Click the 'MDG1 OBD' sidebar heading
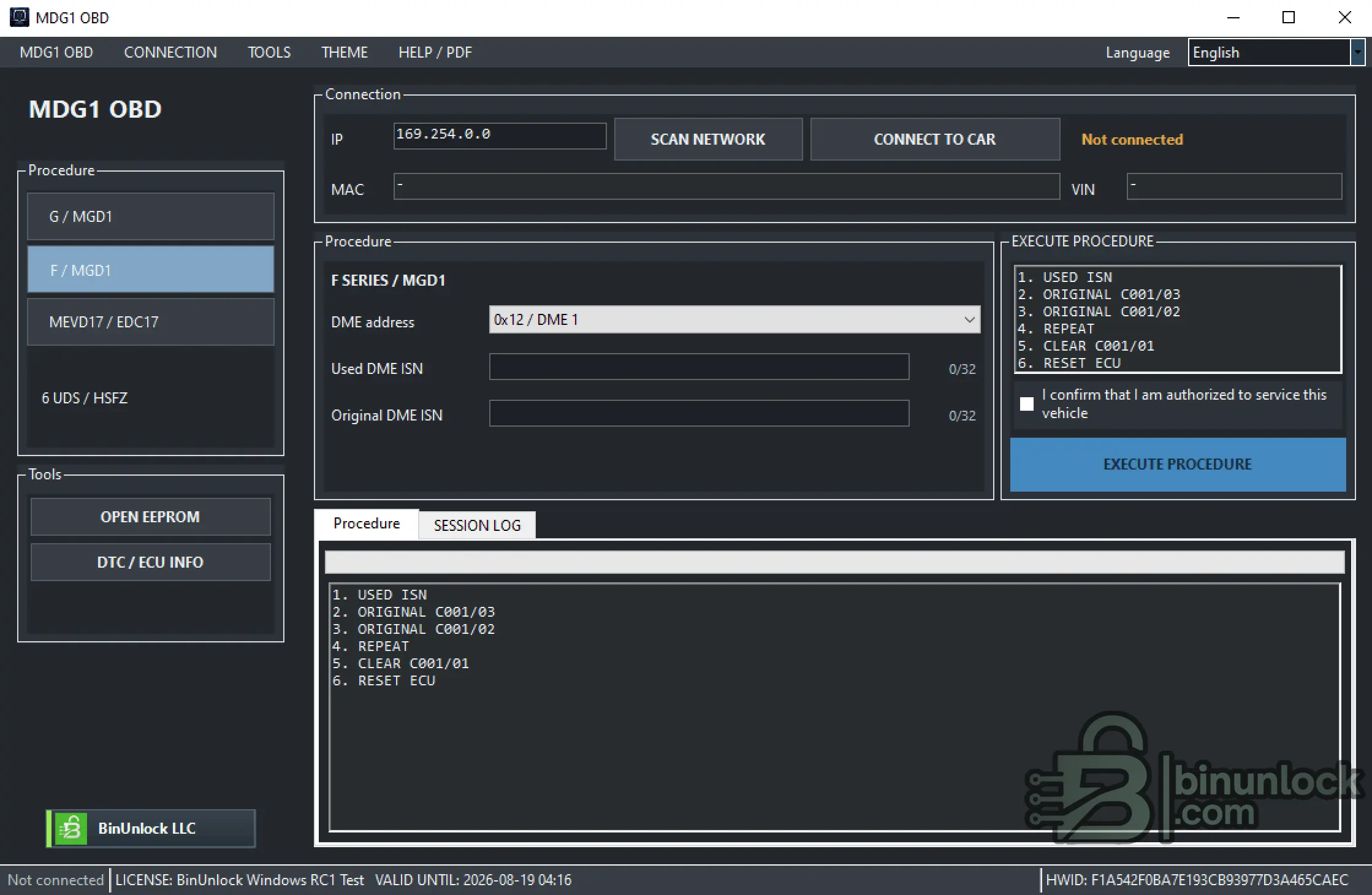The image size is (1372, 895). tap(95, 109)
